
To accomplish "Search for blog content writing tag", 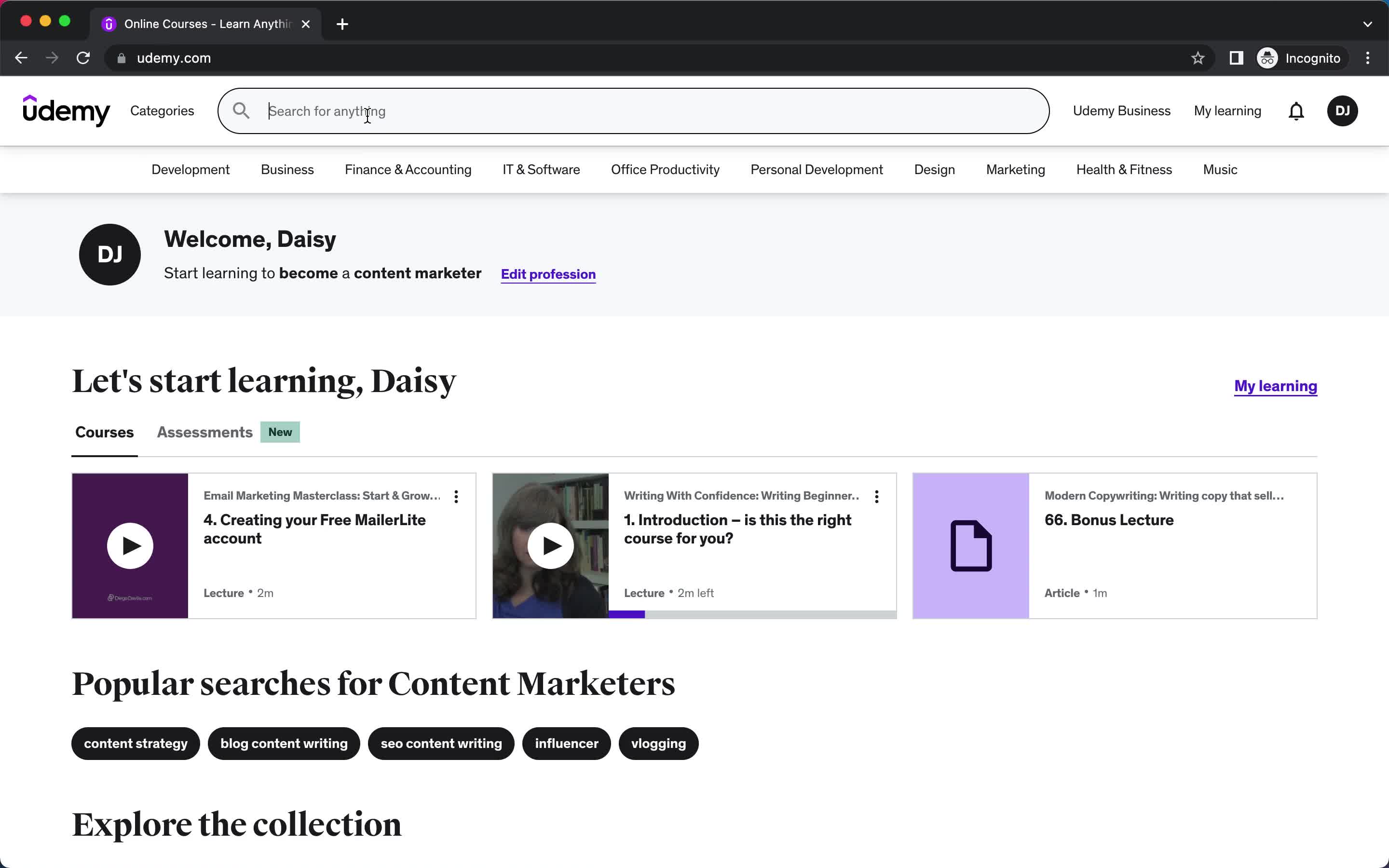I will point(284,744).
